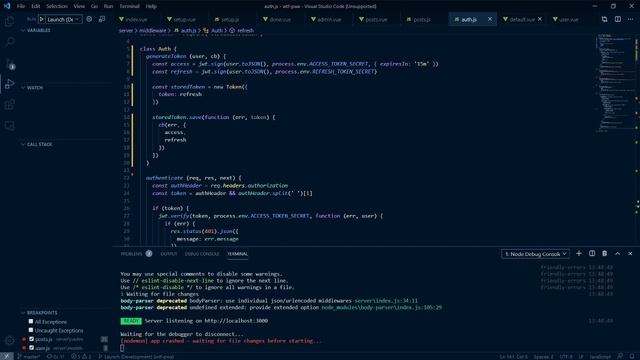Viewport: 640px width, 360px height.
Task: Open the File menu
Action: click(21, 6)
